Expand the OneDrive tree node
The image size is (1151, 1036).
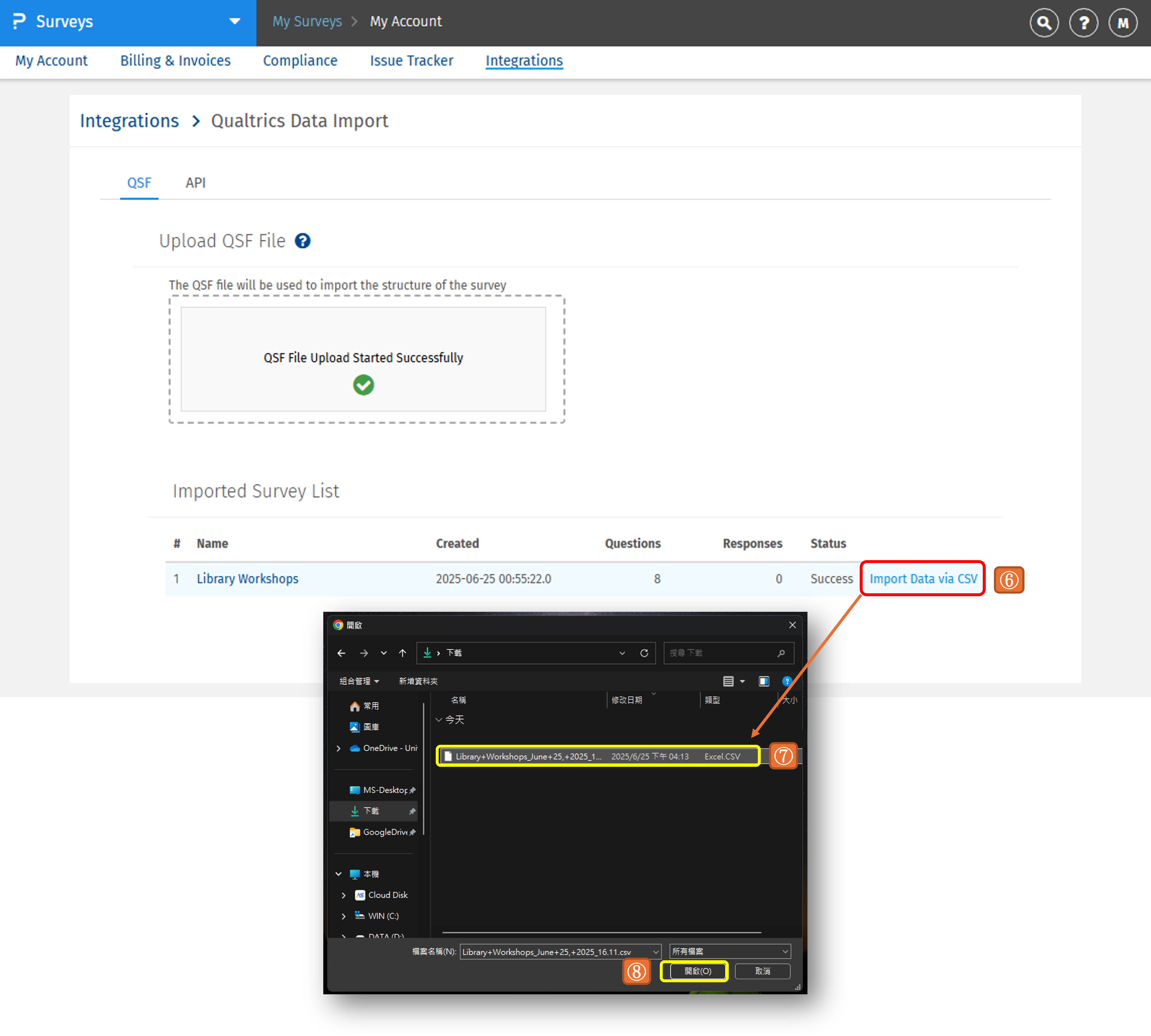coord(339,748)
